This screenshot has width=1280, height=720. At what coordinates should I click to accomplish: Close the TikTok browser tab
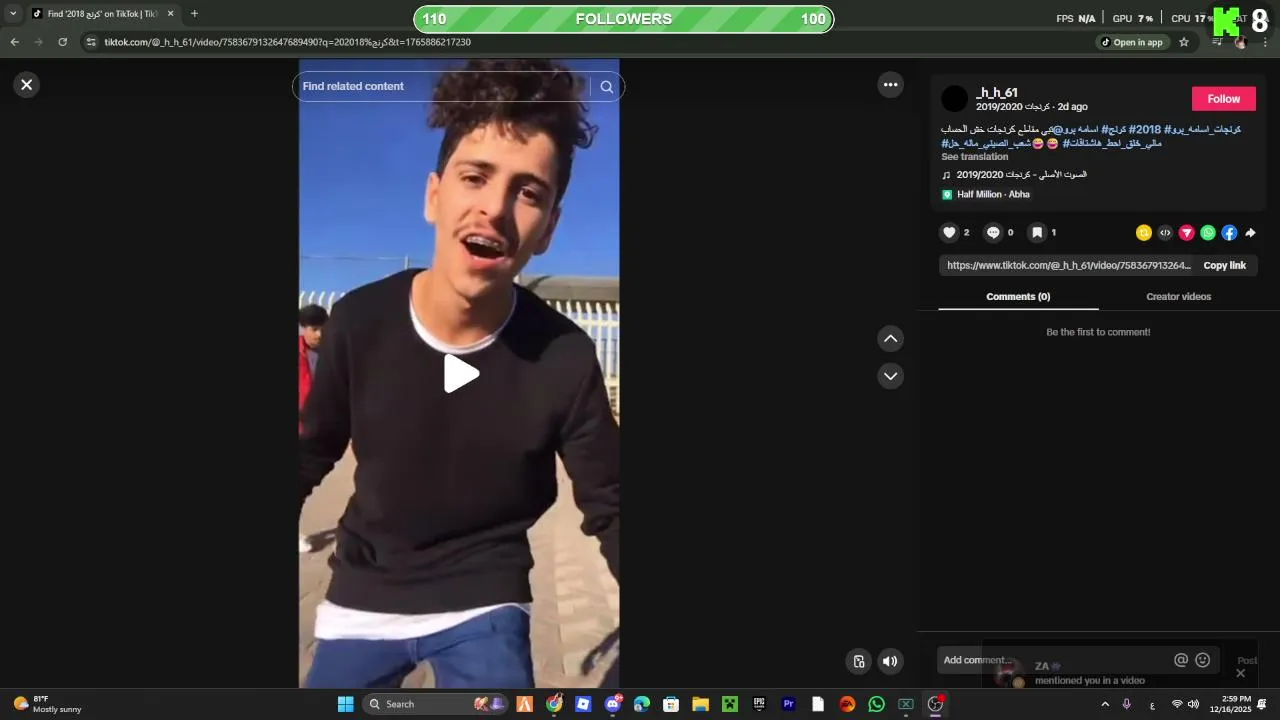tap(170, 14)
